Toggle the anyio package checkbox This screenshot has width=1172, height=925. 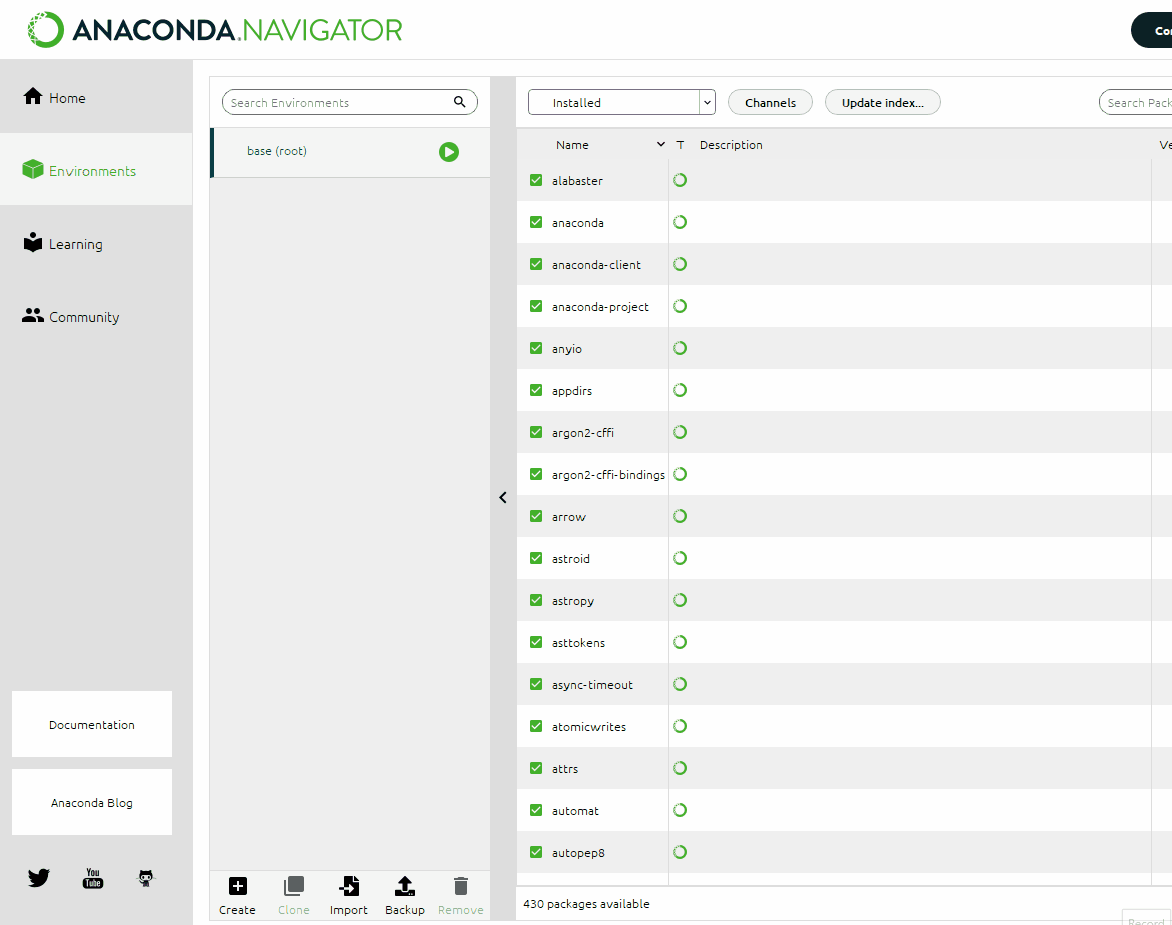(x=536, y=347)
